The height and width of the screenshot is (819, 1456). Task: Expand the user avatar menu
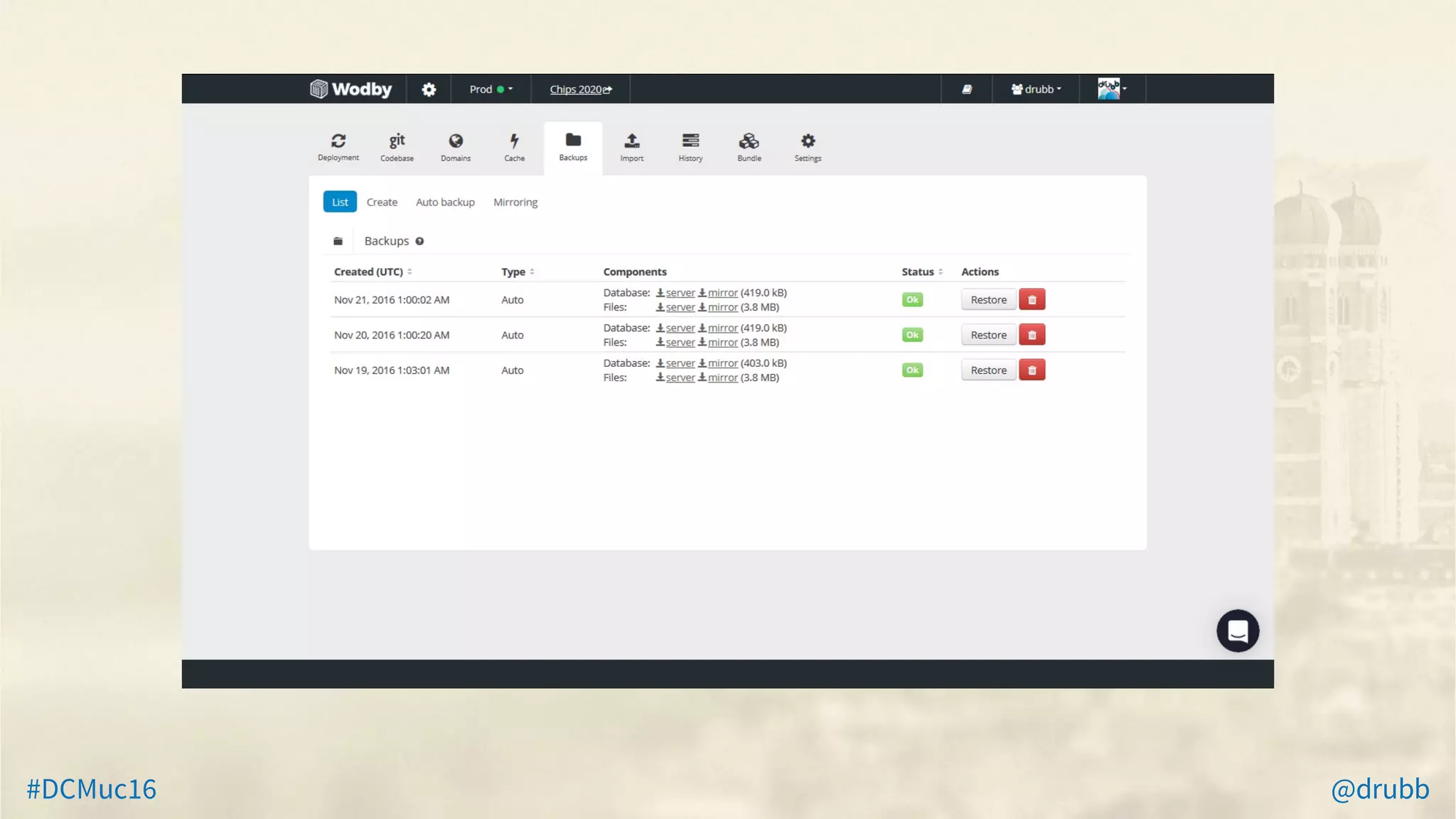[x=1112, y=90]
